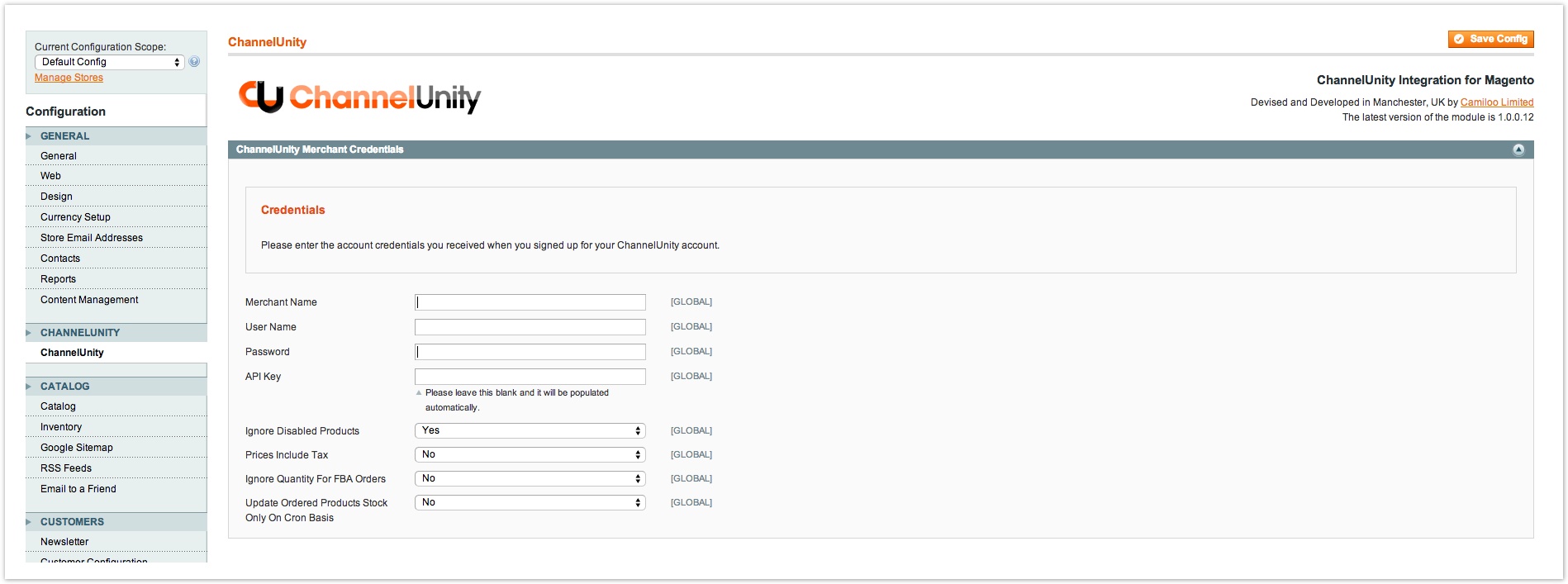The image size is (1568, 584).
Task: Change the Prices Include Tax selection
Action: tap(530, 454)
